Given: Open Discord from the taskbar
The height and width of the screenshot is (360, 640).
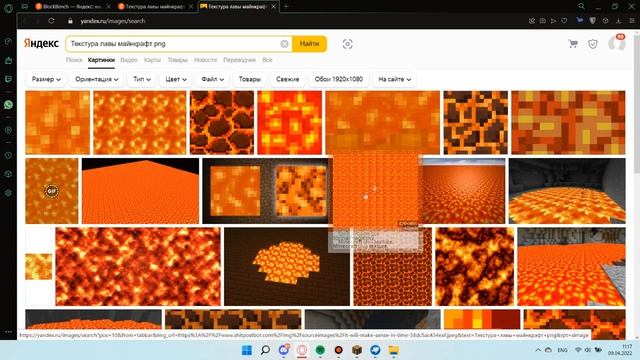Looking at the screenshot, I should click(x=284, y=350).
